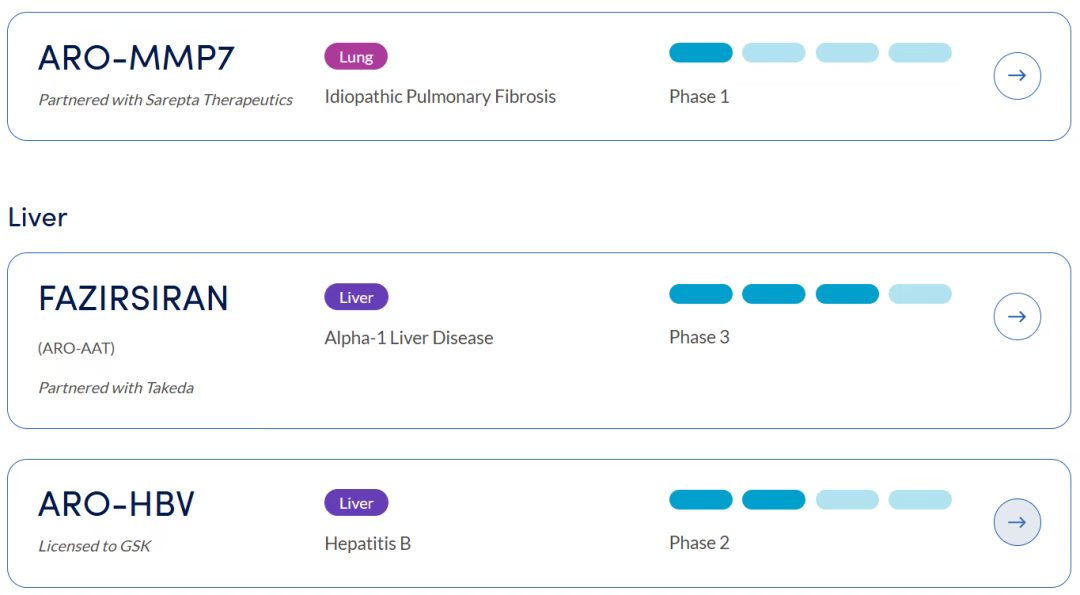The image size is (1080, 595).
Task: Click the Liver tag on Fazirsiran card
Action: tap(356, 297)
